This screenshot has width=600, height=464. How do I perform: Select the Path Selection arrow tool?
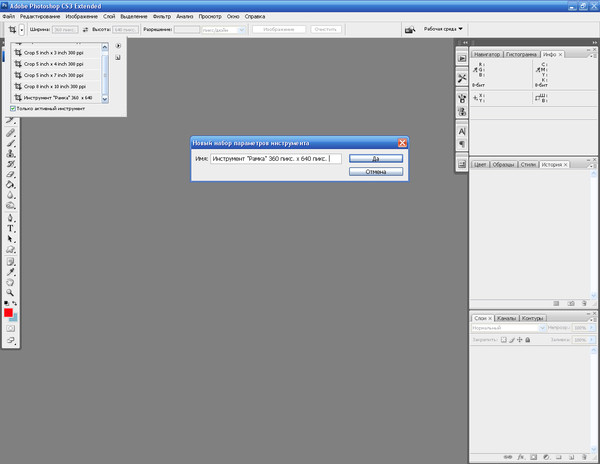[x=10, y=239]
